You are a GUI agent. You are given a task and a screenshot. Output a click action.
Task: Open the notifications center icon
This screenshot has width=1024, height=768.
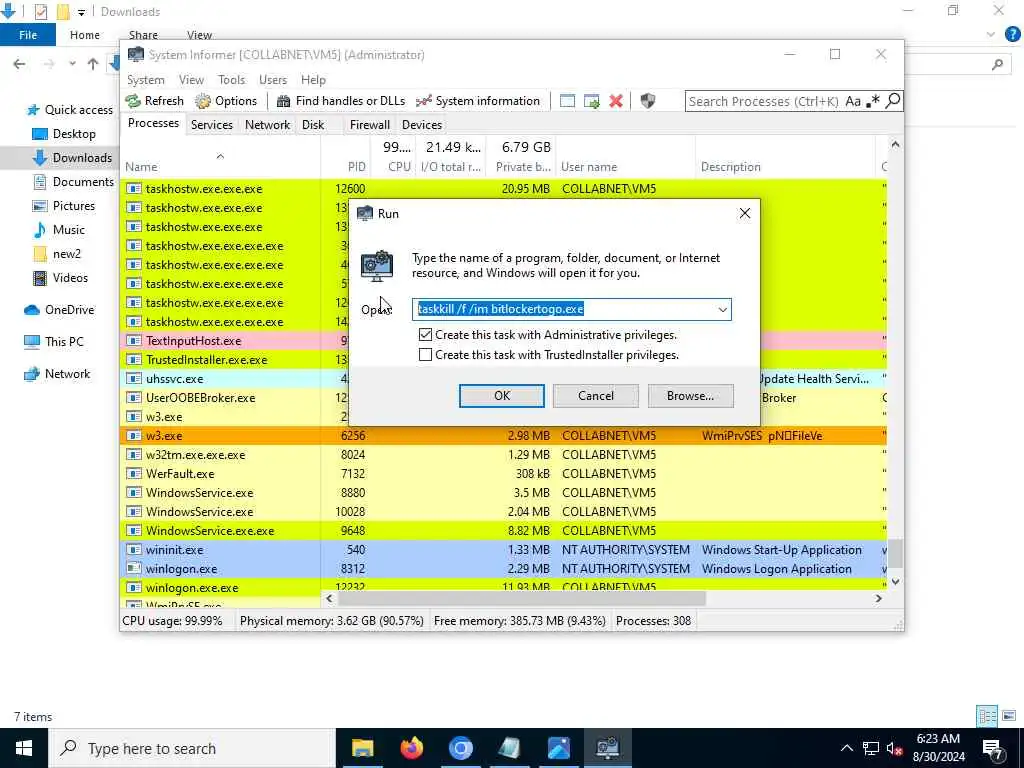click(x=993, y=748)
